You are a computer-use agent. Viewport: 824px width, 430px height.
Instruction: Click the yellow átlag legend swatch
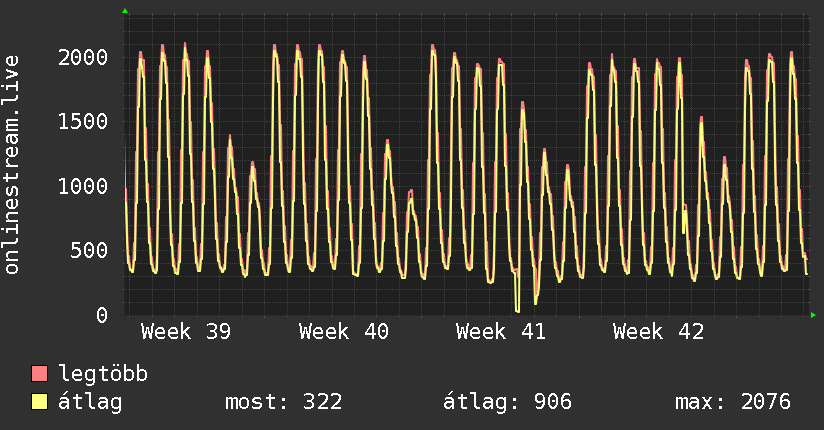[x=40, y=403]
